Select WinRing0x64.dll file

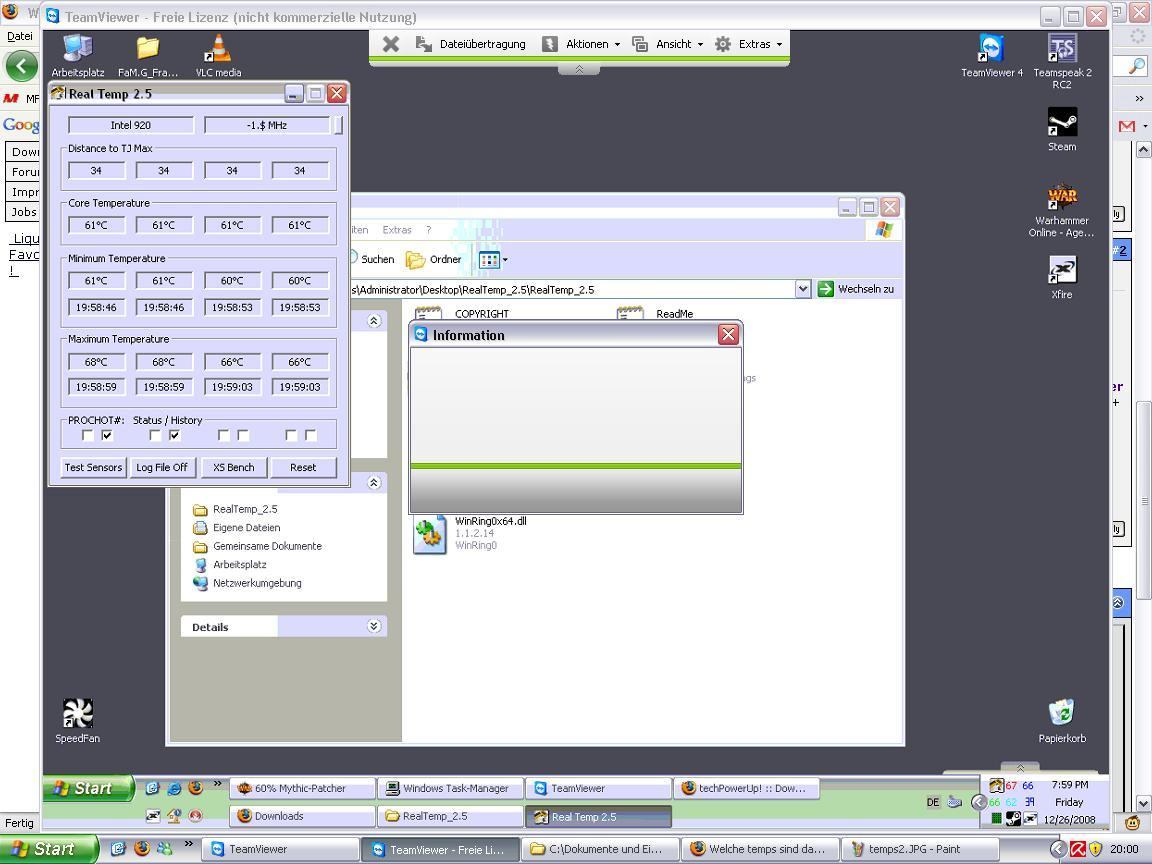click(x=470, y=533)
